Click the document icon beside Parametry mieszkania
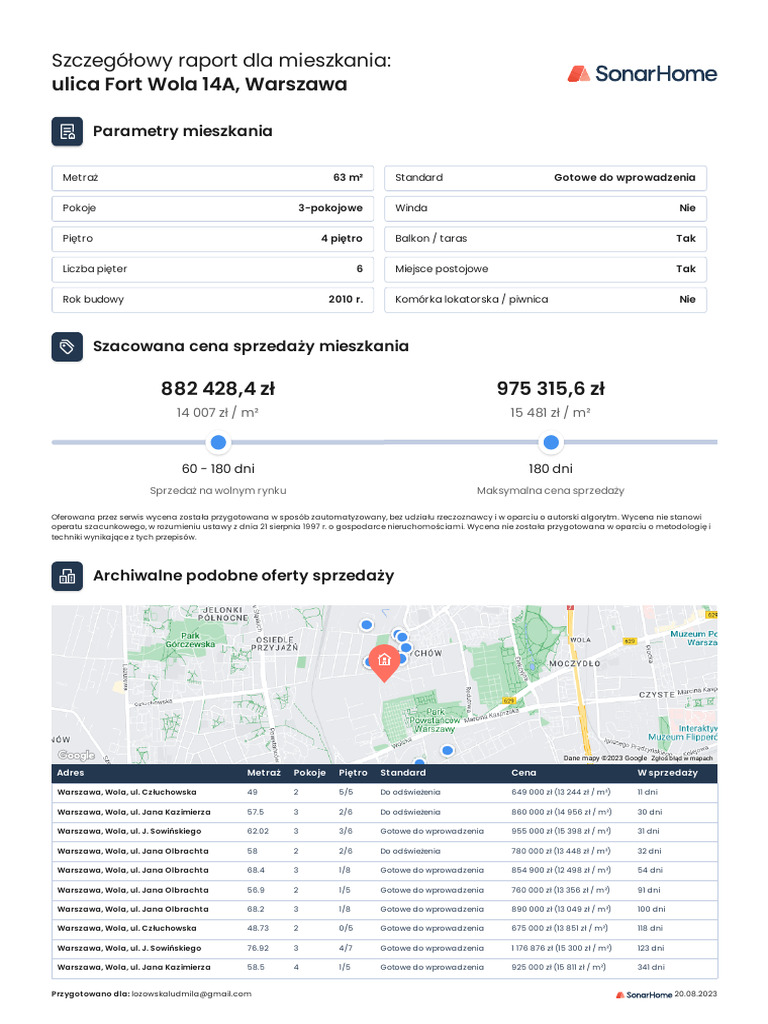Viewport: 768px width, 1024px height. click(x=67, y=132)
